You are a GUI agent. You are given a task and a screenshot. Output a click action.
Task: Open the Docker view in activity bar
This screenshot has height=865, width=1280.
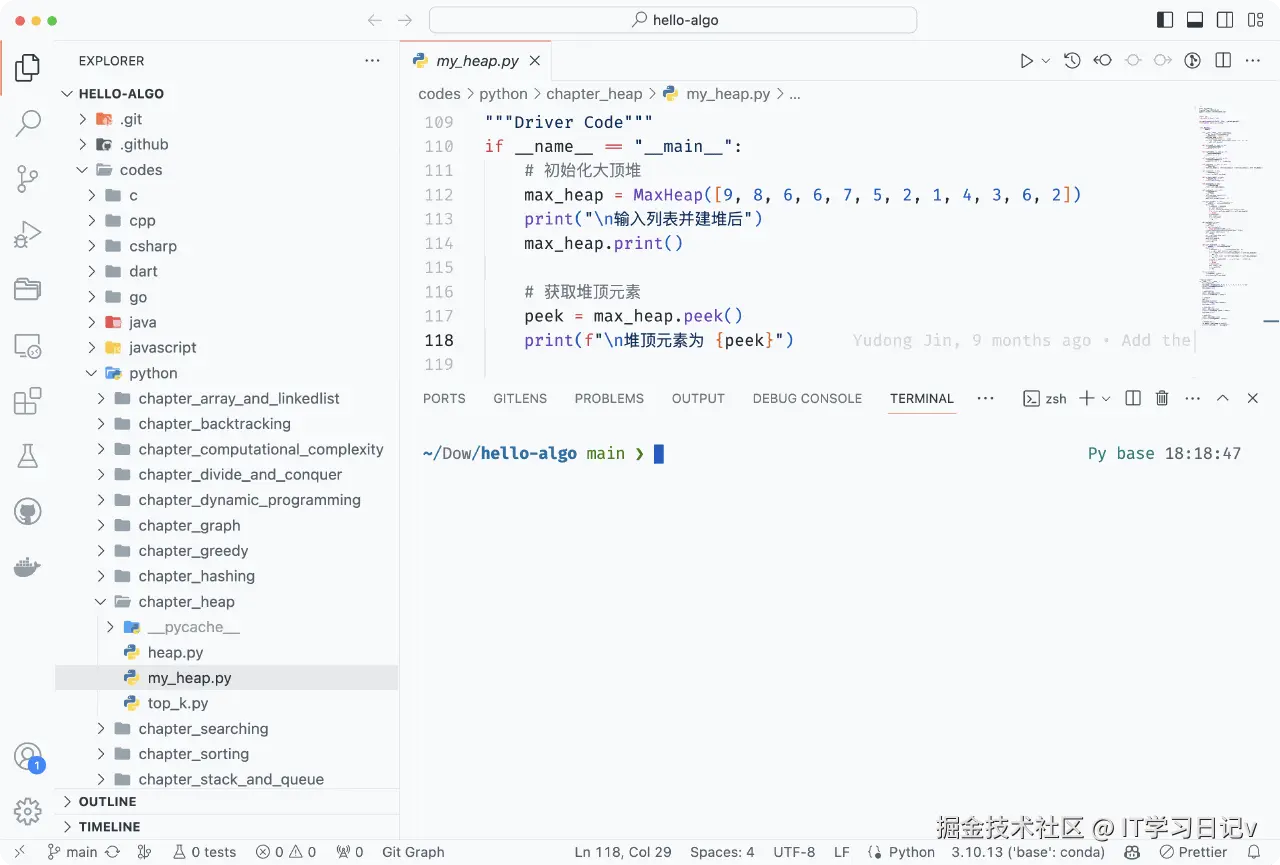pos(27,568)
